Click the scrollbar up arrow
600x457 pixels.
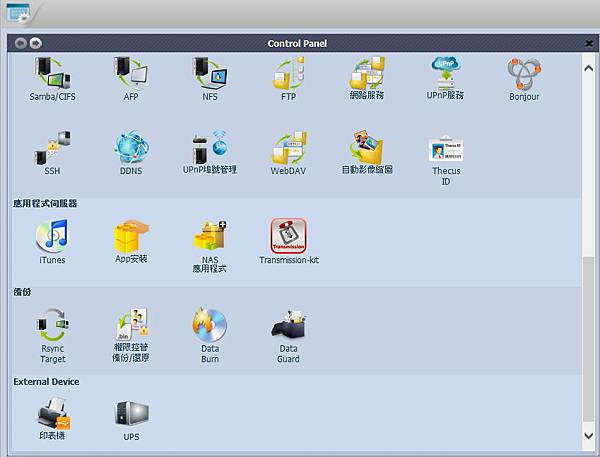click(589, 69)
